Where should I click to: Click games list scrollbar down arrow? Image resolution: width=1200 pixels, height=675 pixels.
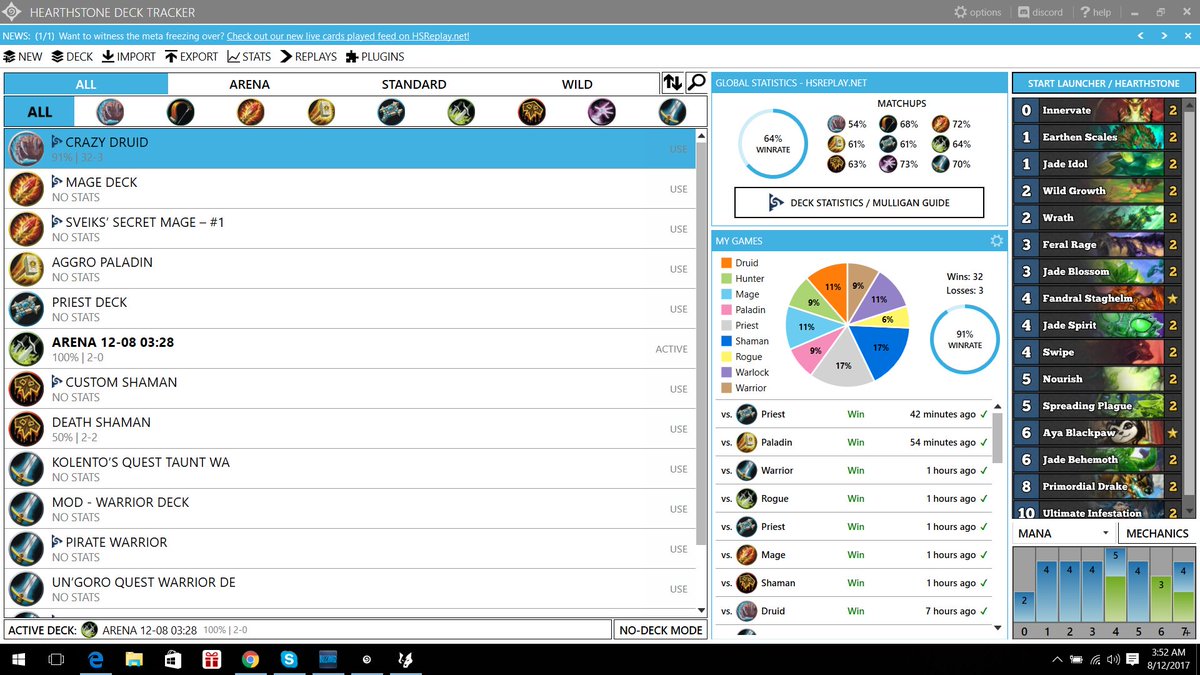pyautogui.click(x=997, y=628)
